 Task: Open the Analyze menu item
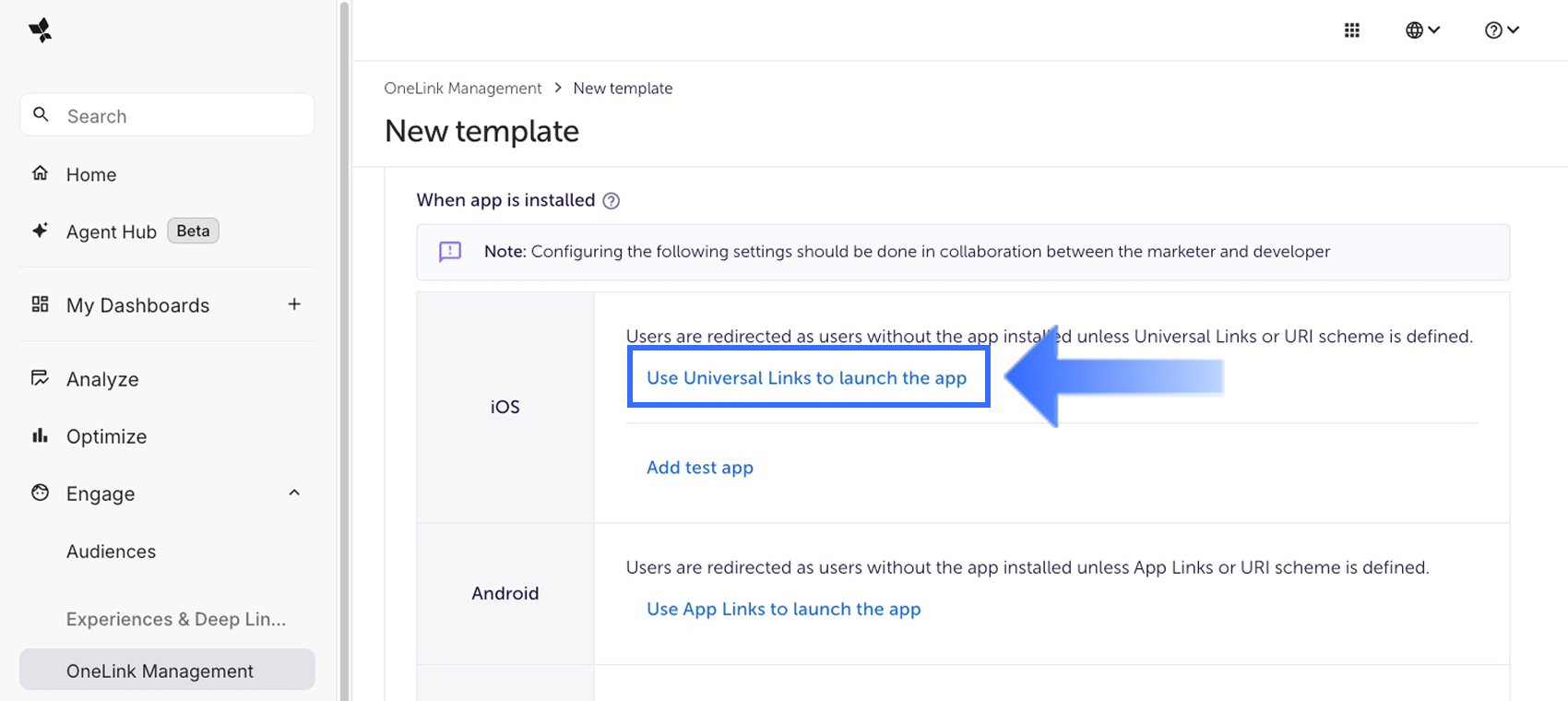(101, 379)
